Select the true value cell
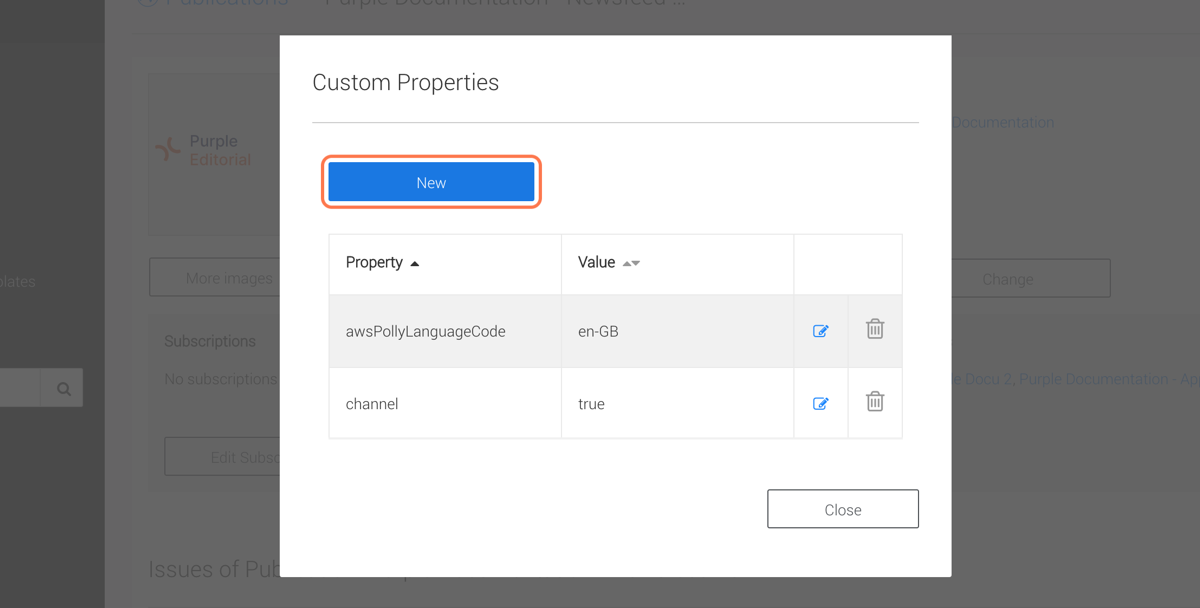Viewport: 1200px width, 608px height. (678, 403)
